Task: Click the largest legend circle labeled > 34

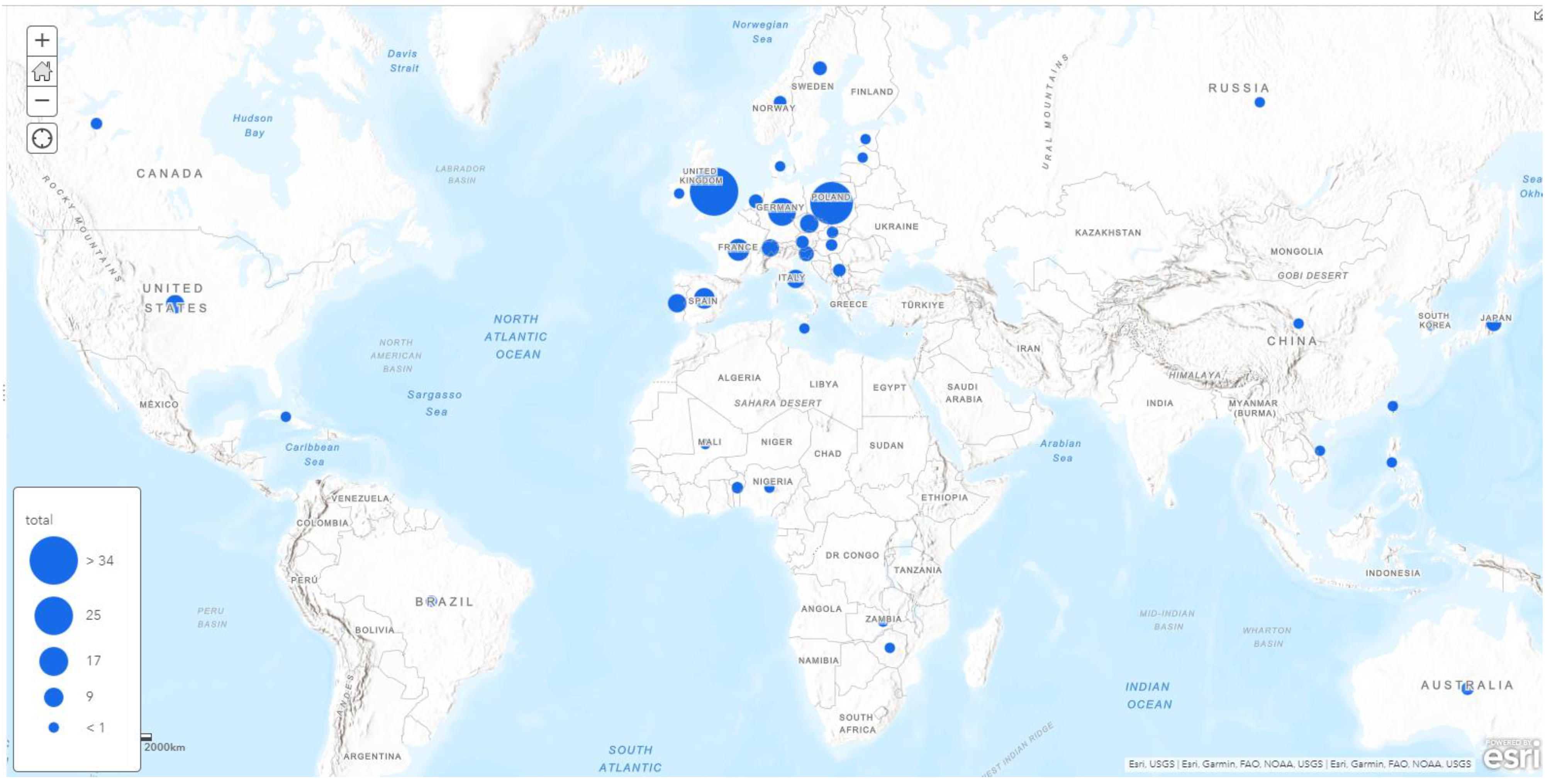Action: pos(54,560)
